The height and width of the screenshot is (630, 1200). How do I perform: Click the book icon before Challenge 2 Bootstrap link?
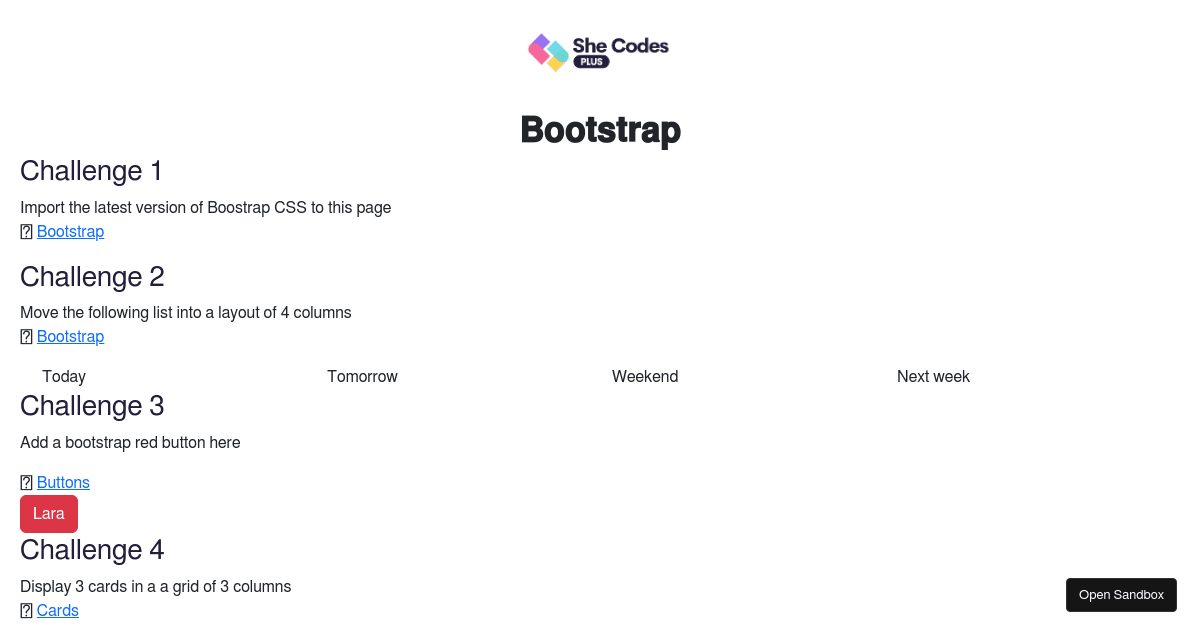pyautogui.click(x=26, y=336)
